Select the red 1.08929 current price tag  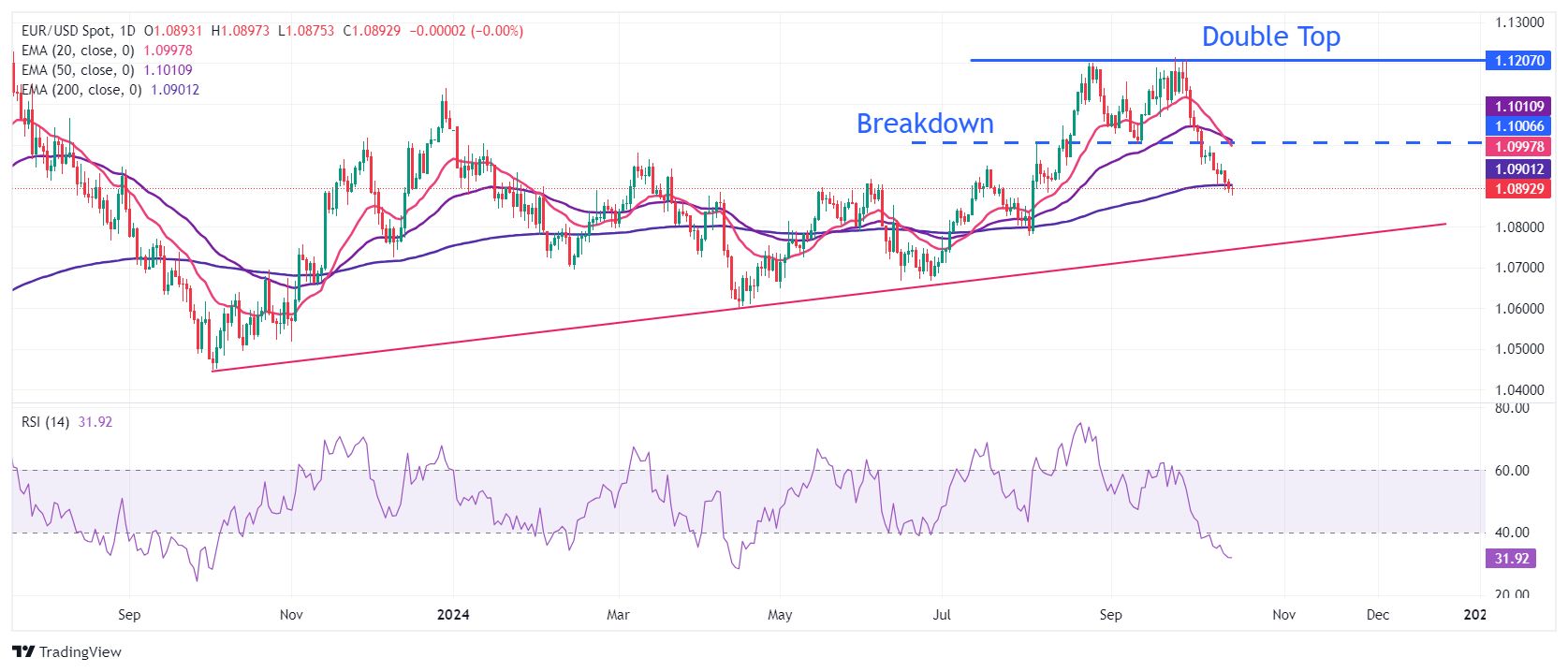point(1518,189)
